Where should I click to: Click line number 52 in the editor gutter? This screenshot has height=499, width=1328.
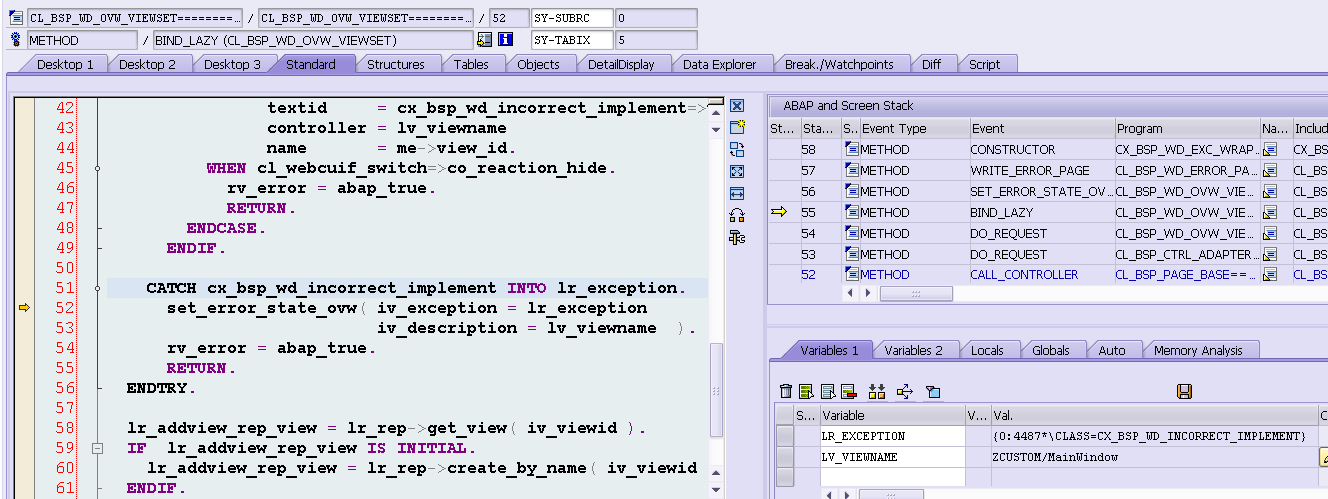65,308
